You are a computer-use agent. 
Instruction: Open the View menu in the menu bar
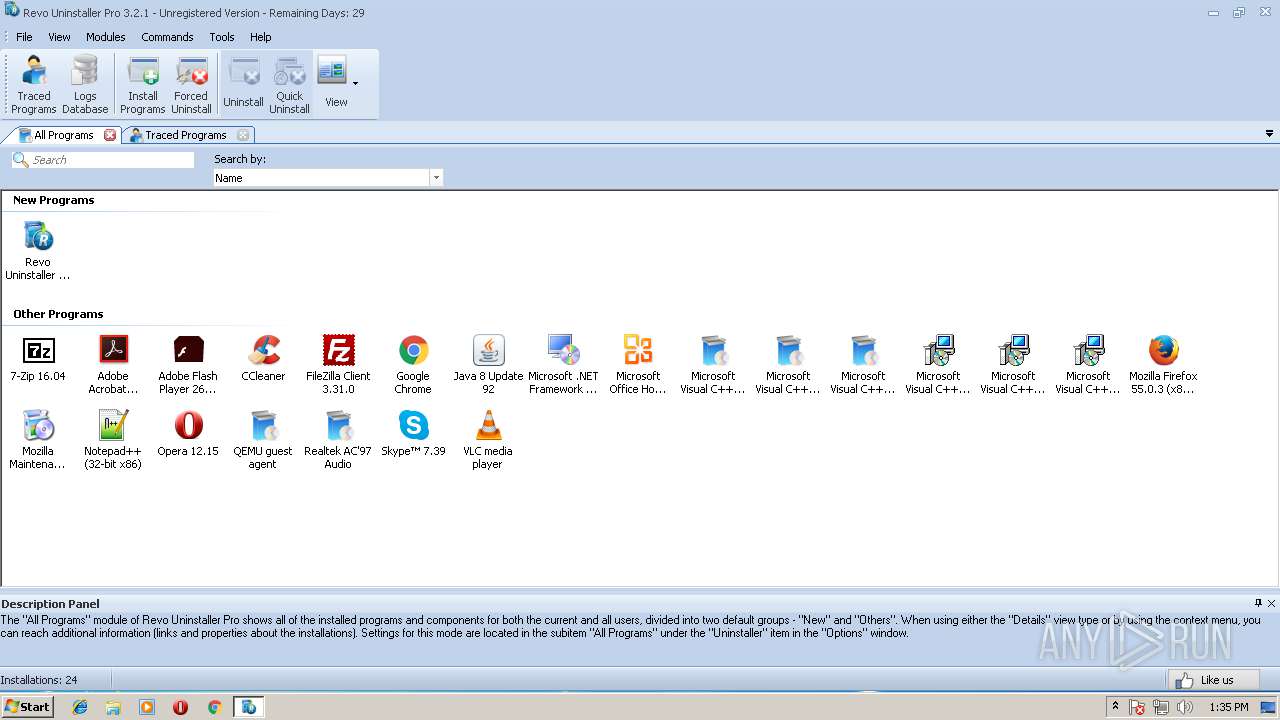59,37
